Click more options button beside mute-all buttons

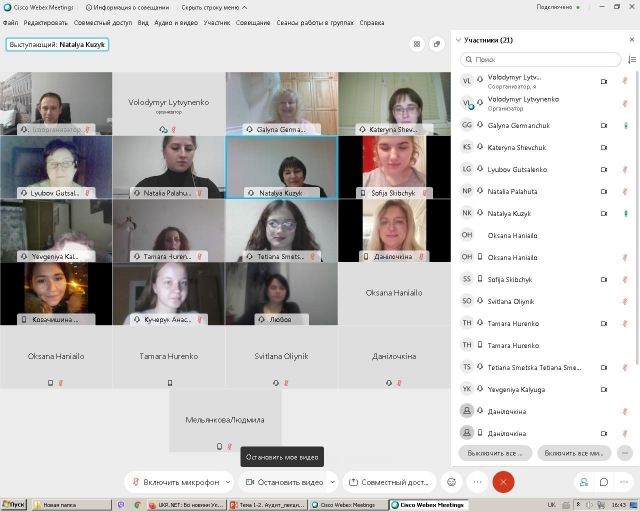tap(625, 453)
